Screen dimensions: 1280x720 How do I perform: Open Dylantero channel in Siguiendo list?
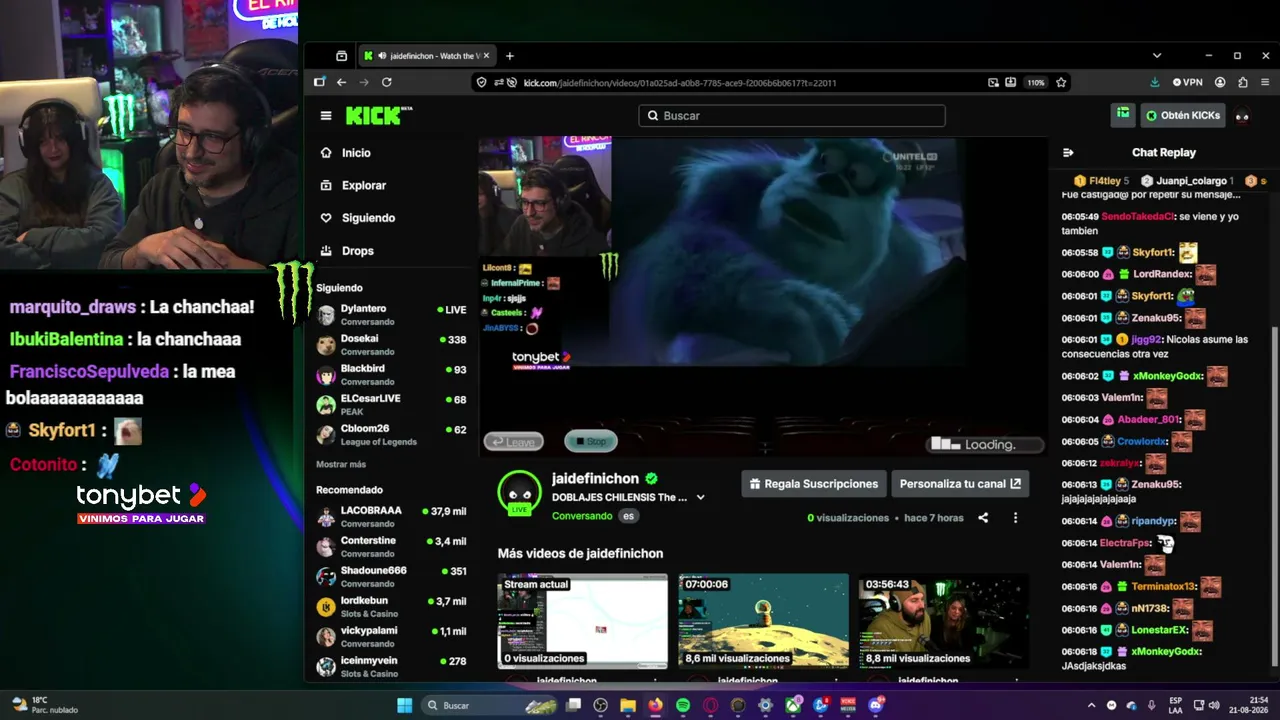pos(392,315)
